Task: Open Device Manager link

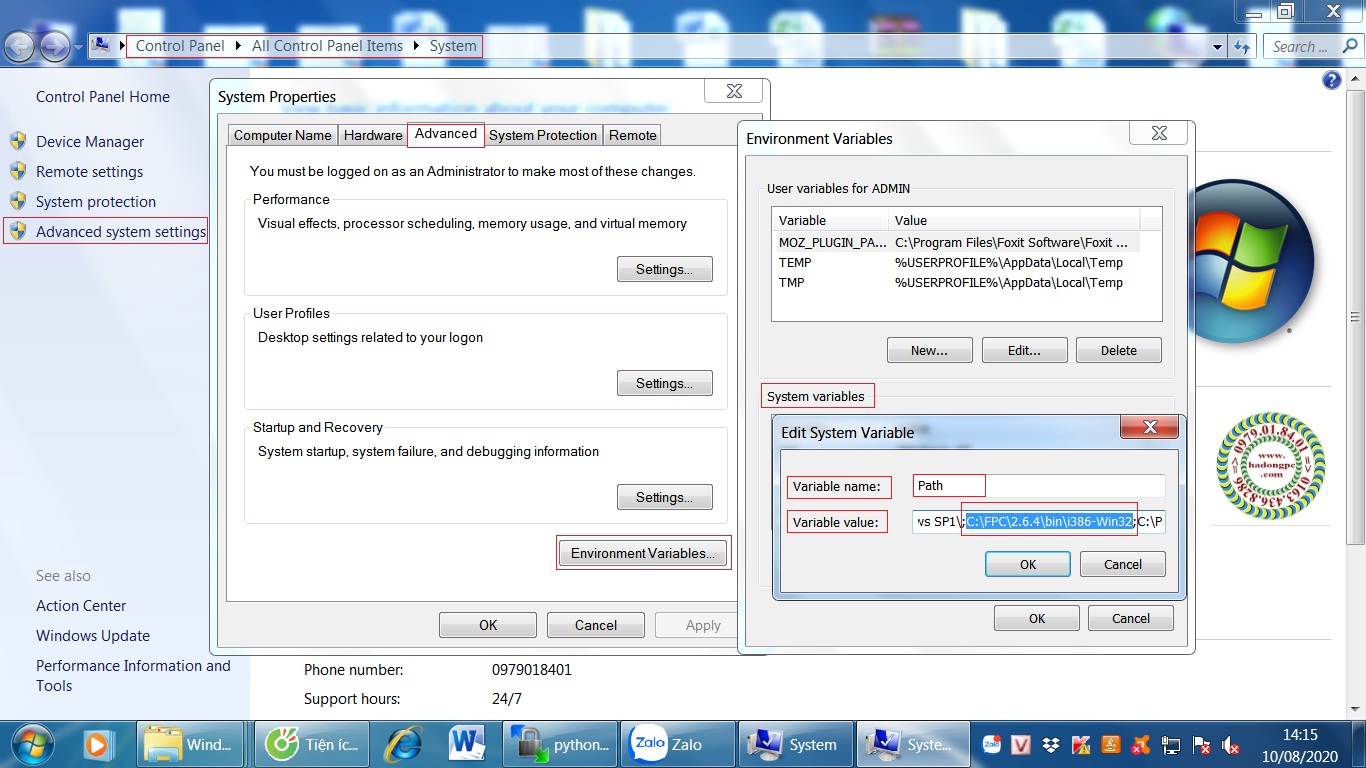Action: pyautogui.click(x=90, y=142)
